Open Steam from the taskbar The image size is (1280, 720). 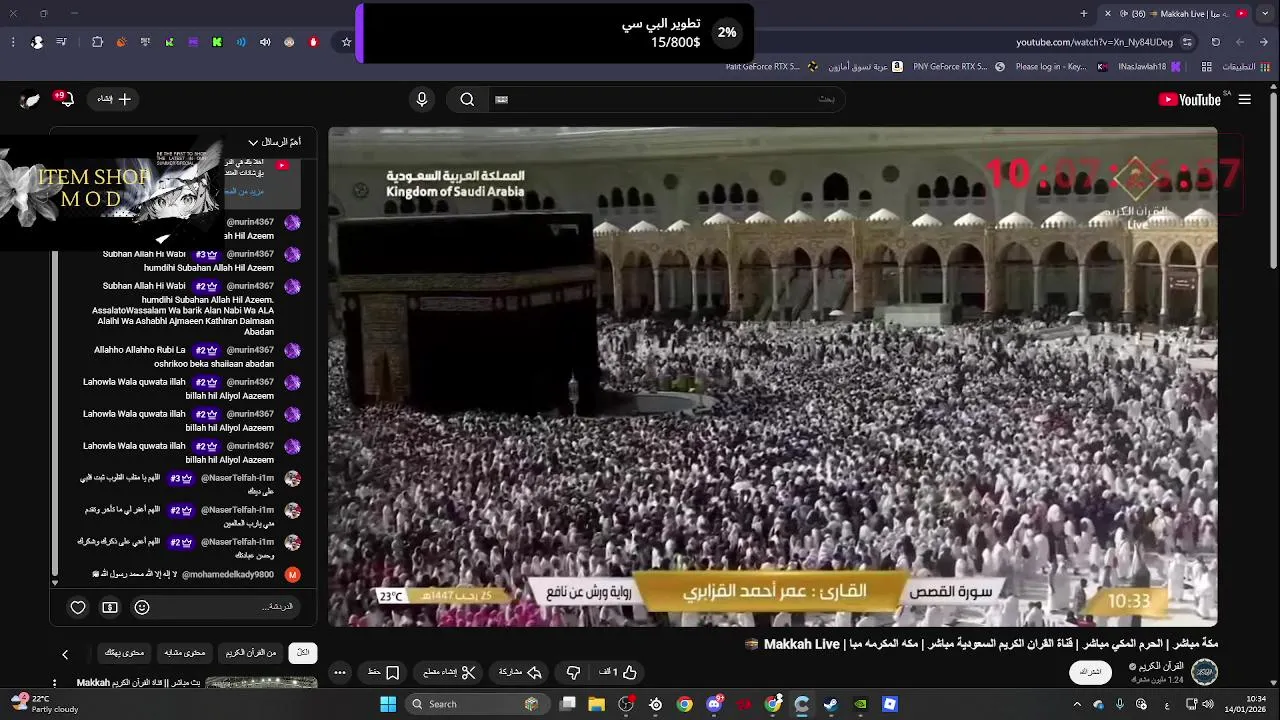(831, 704)
